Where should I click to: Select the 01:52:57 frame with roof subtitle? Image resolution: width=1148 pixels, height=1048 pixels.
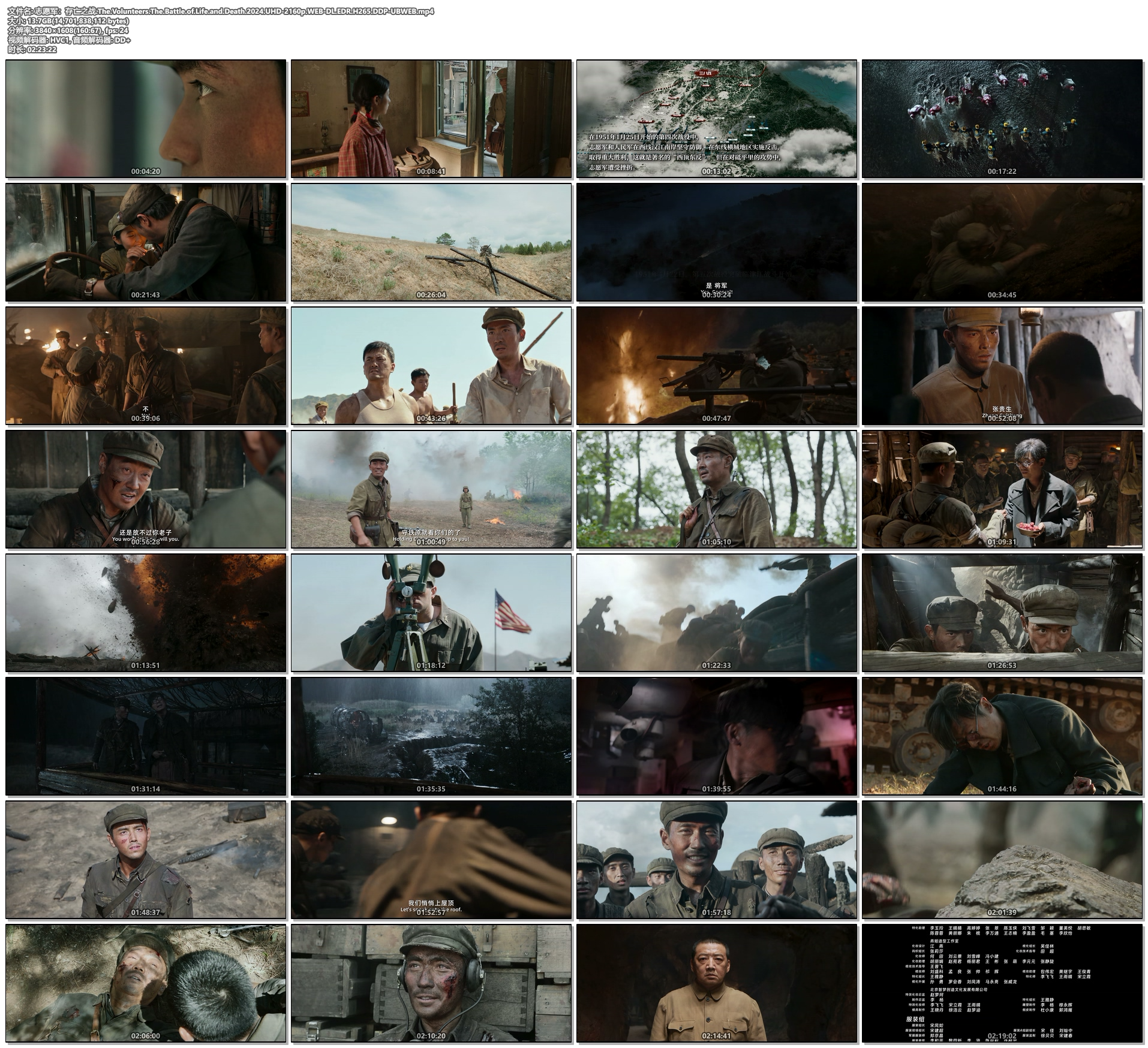431,860
